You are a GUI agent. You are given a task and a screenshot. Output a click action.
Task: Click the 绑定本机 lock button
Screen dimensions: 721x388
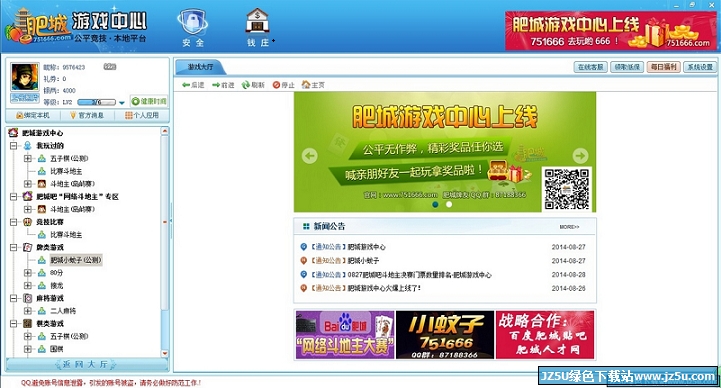33,115
